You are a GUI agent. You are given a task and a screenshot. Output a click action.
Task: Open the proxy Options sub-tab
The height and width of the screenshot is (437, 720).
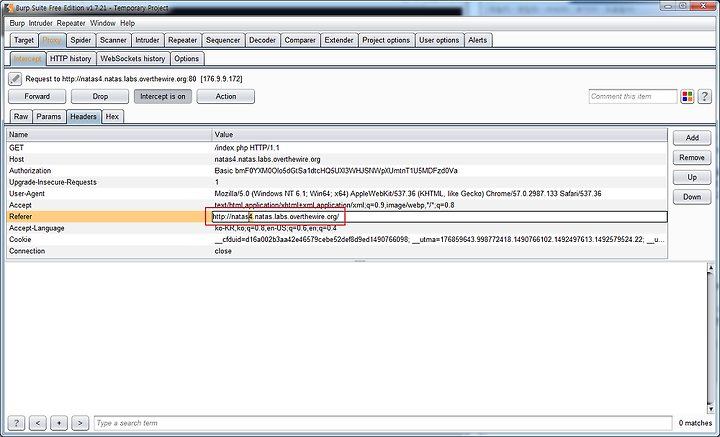[x=186, y=59]
